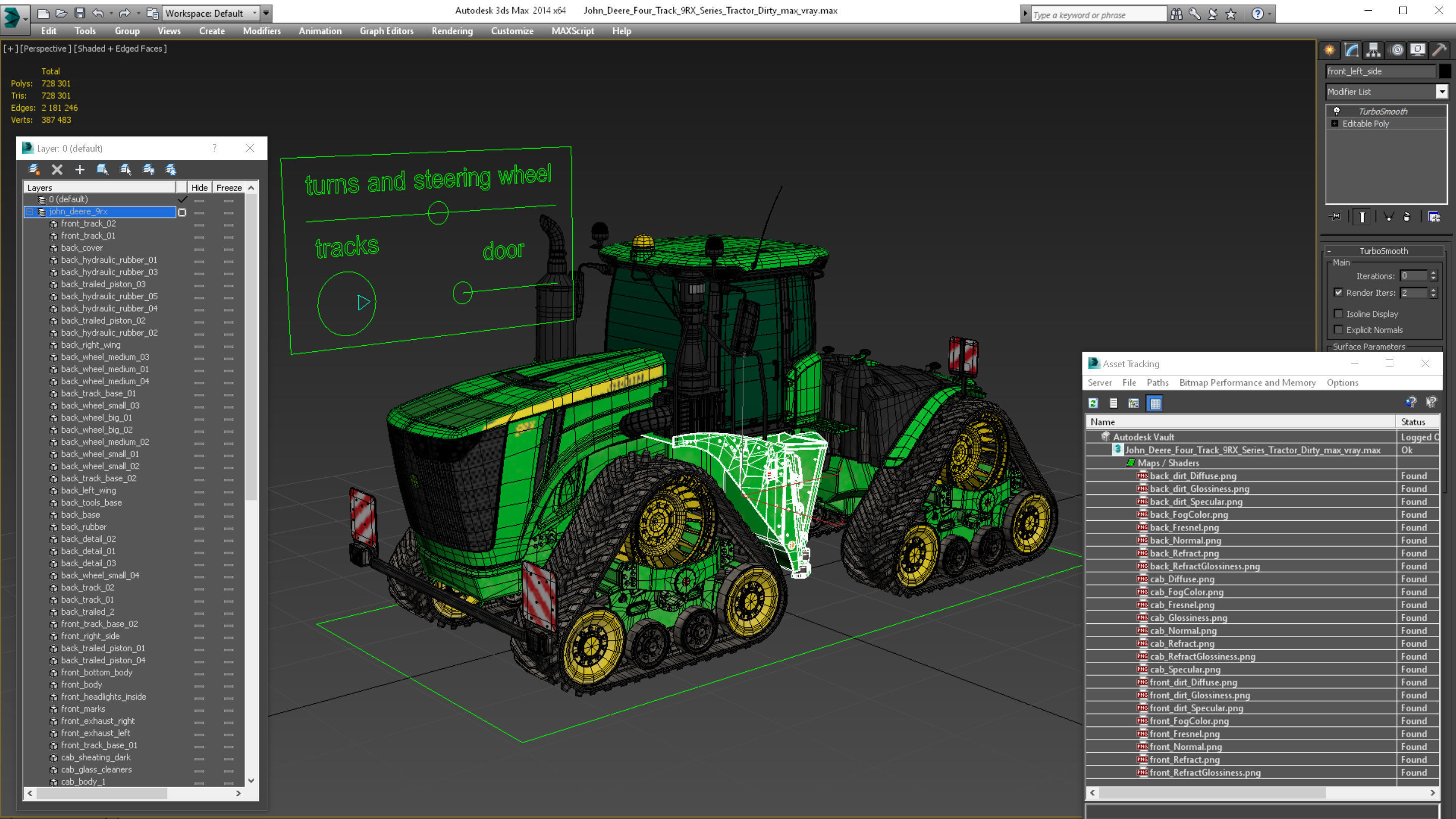Click Pin Stack icon below modifier stack
Viewport: 1456px width, 819px height.
click(x=1336, y=216)
